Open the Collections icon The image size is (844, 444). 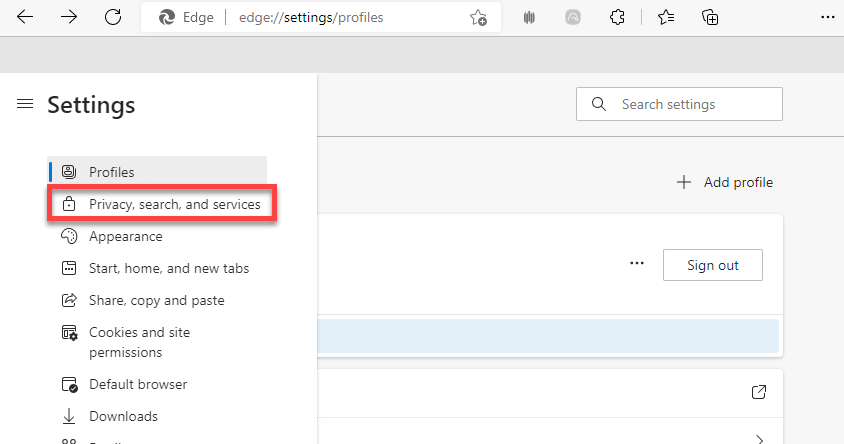710,17
